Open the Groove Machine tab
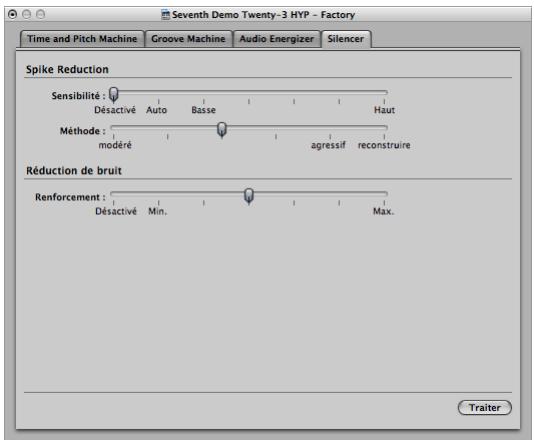The width and height of the screenshot is (534, 440). pyautogui.click(x=188, y=39)
